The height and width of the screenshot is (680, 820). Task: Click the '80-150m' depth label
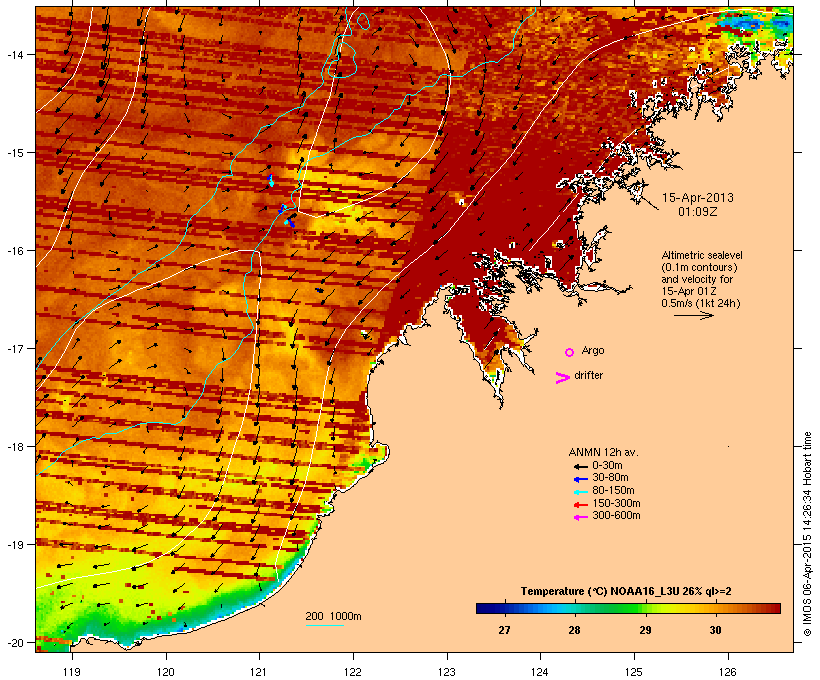[x=613, y=491]
